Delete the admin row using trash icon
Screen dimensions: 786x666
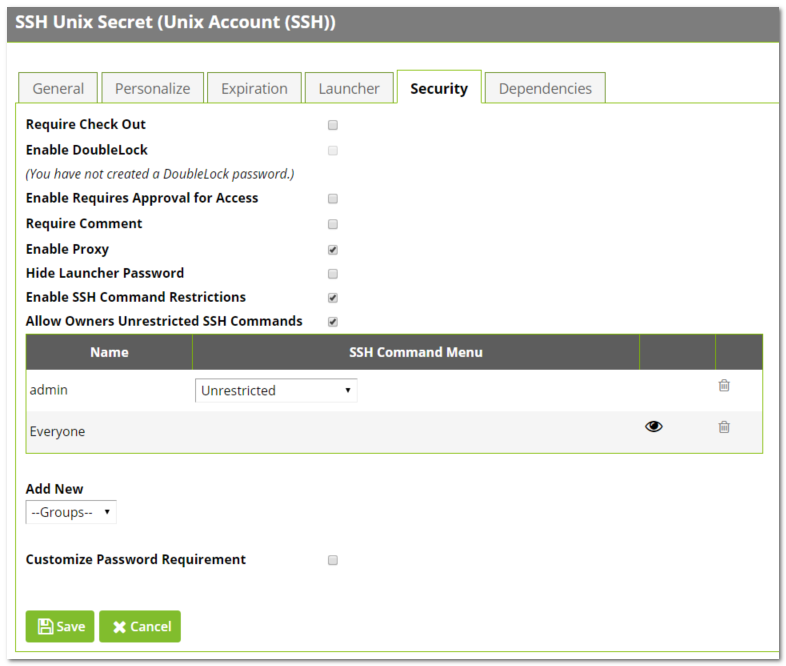tap(724, 386)
